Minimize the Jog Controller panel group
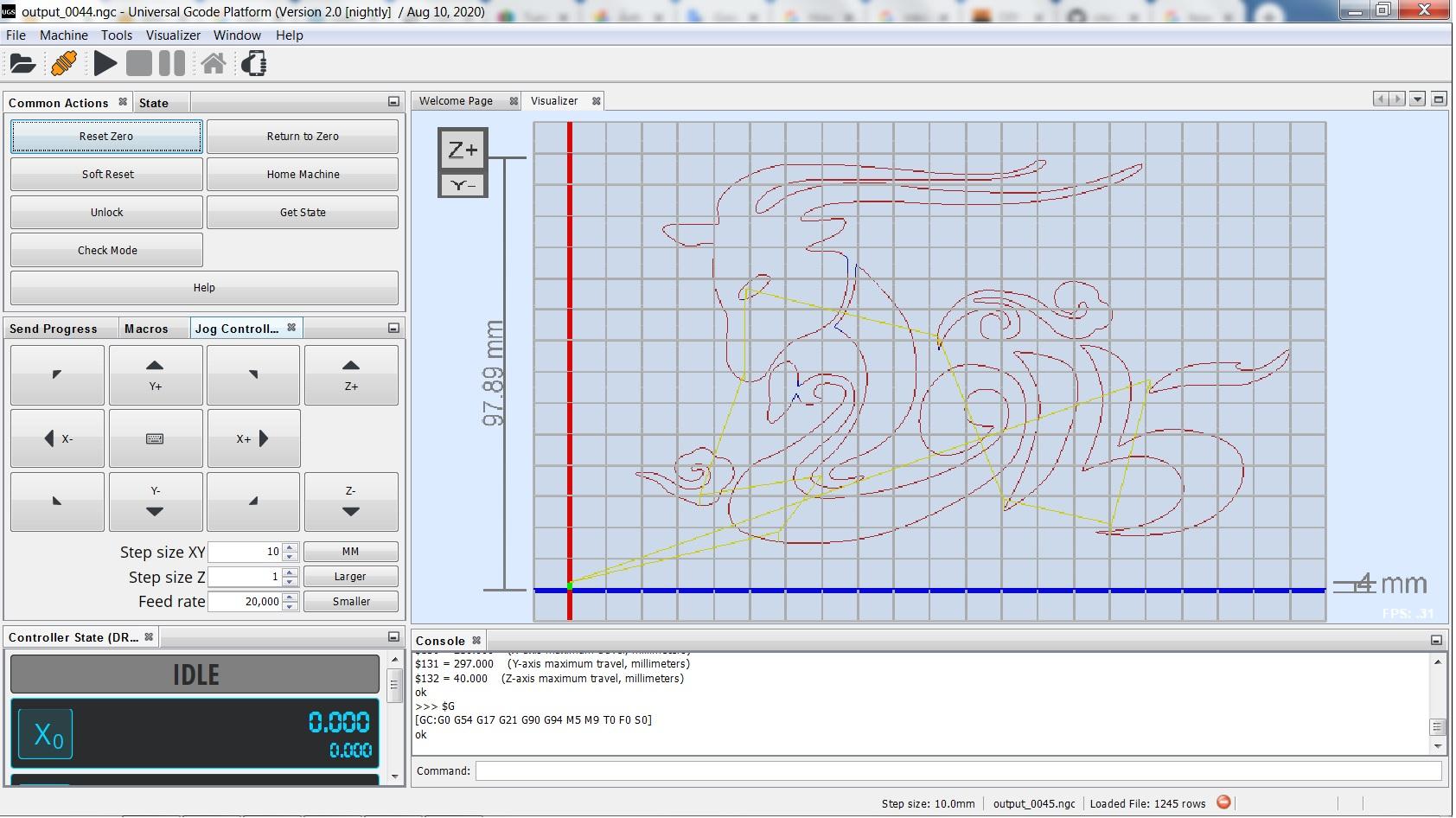This screenshot has height=818, width=1456. pyautogui.click(x=393, y=329)
